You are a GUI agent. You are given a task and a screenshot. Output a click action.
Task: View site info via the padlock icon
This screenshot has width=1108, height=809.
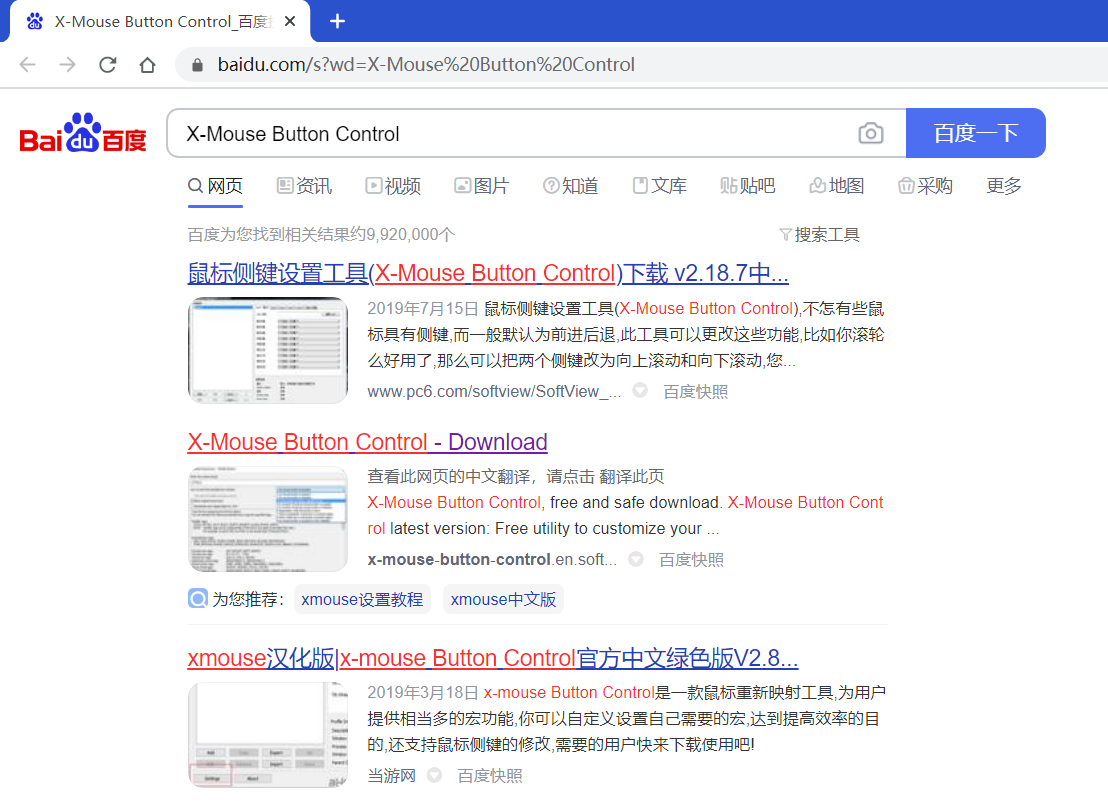click(x=196, y=64)
